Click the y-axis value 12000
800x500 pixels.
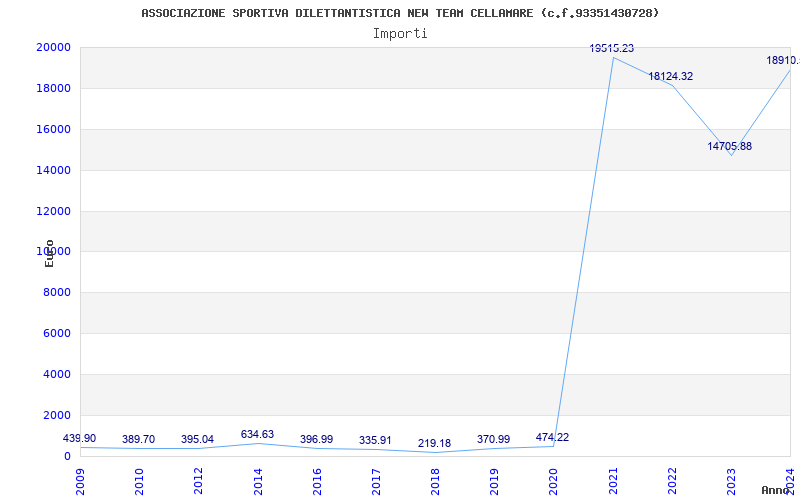(53, 211)
